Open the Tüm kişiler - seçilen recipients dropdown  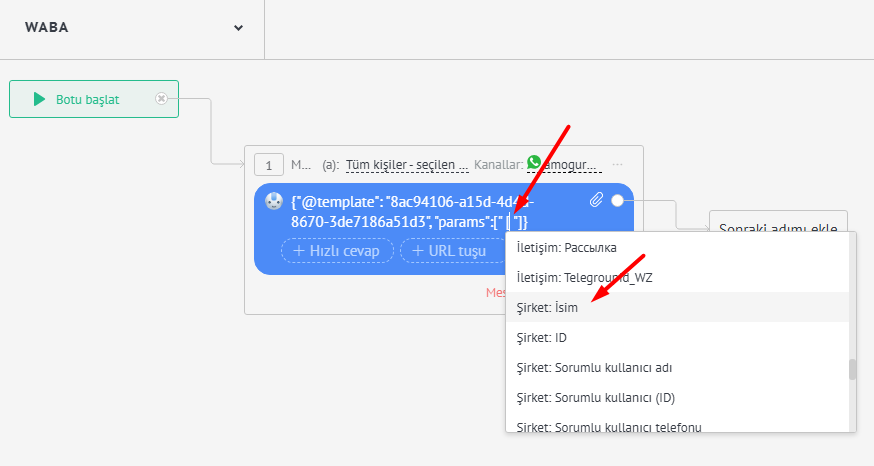point(407,165)
